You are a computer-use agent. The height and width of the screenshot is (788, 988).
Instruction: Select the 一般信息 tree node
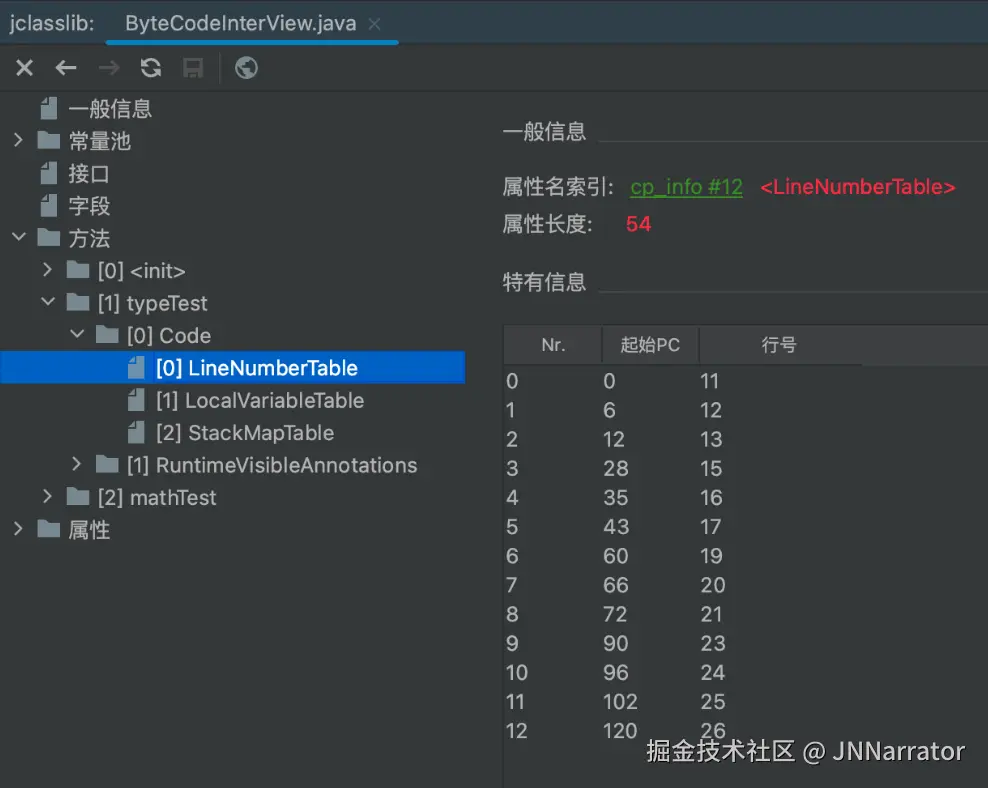pos(110,109)
